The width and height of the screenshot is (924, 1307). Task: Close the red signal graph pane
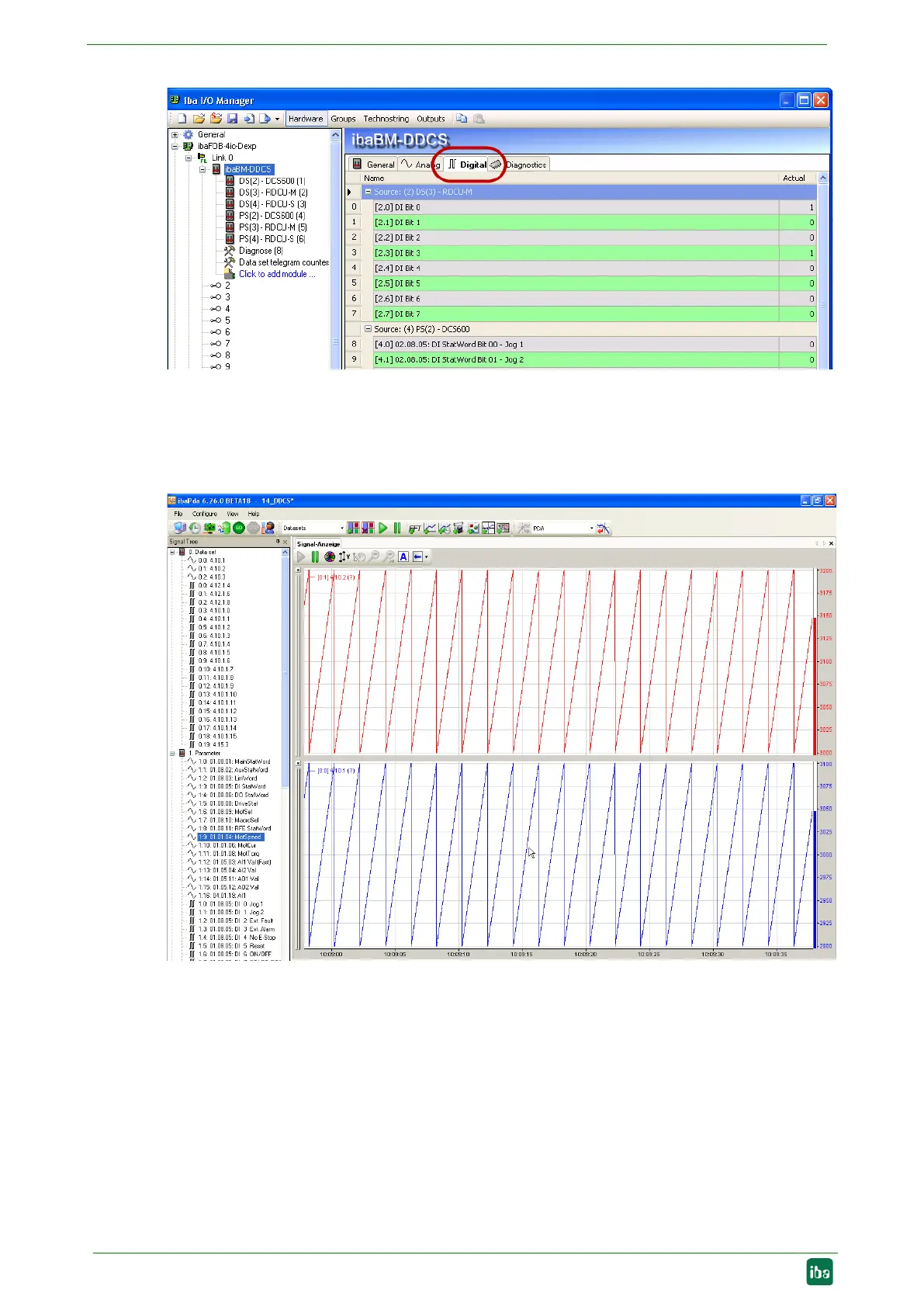pyautogui.click(x=299, y=570)
